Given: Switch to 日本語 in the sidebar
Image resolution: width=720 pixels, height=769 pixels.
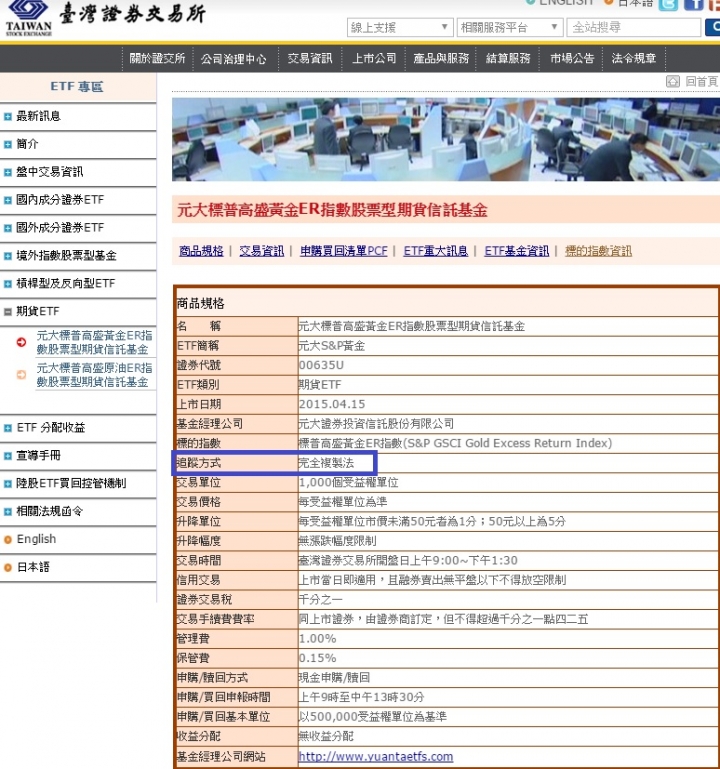Looking at the screenshot, I should pyautogui.click(x=33, y=568).
